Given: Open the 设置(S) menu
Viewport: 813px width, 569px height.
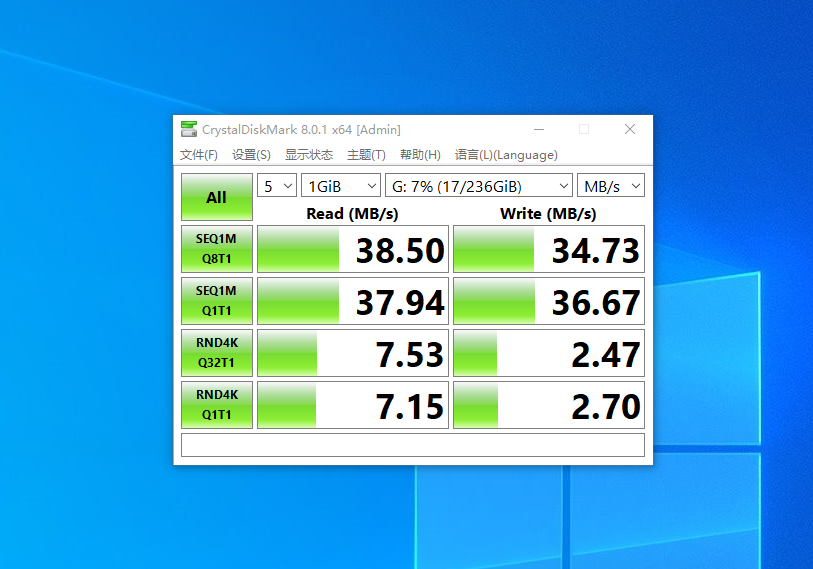Looking at the screenshot, I should click(251, 155).
